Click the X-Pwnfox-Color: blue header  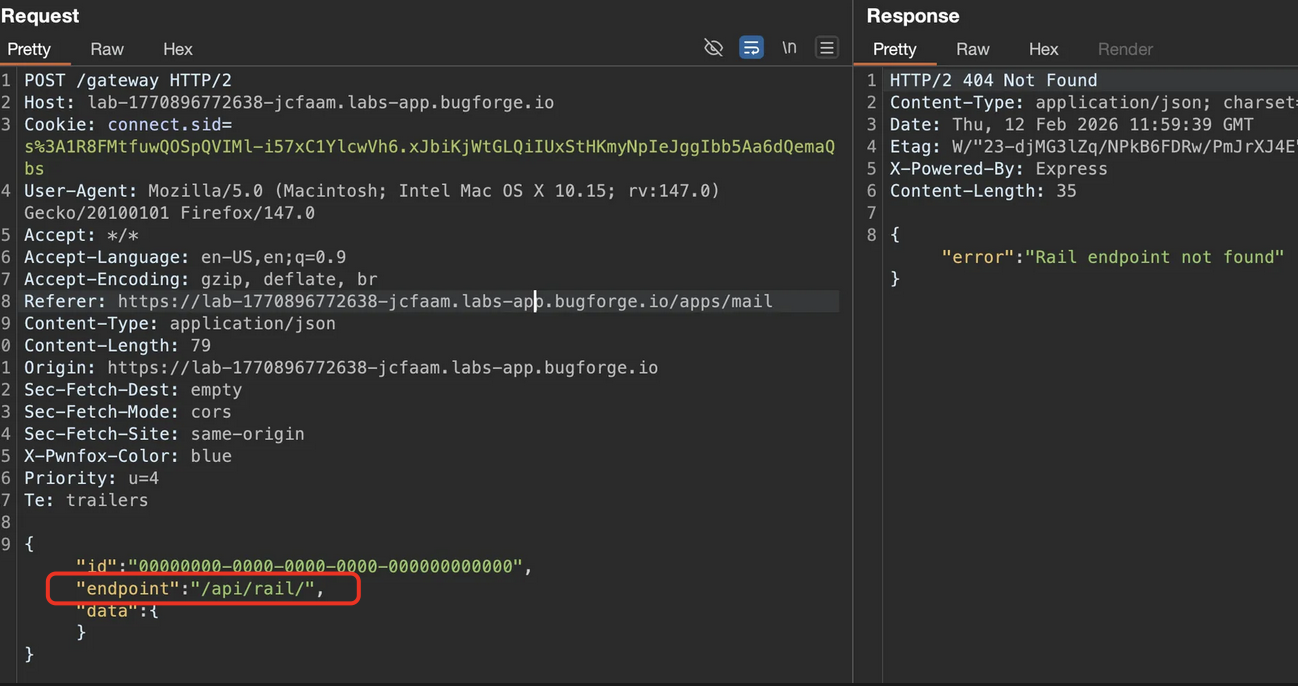[128, 456]
